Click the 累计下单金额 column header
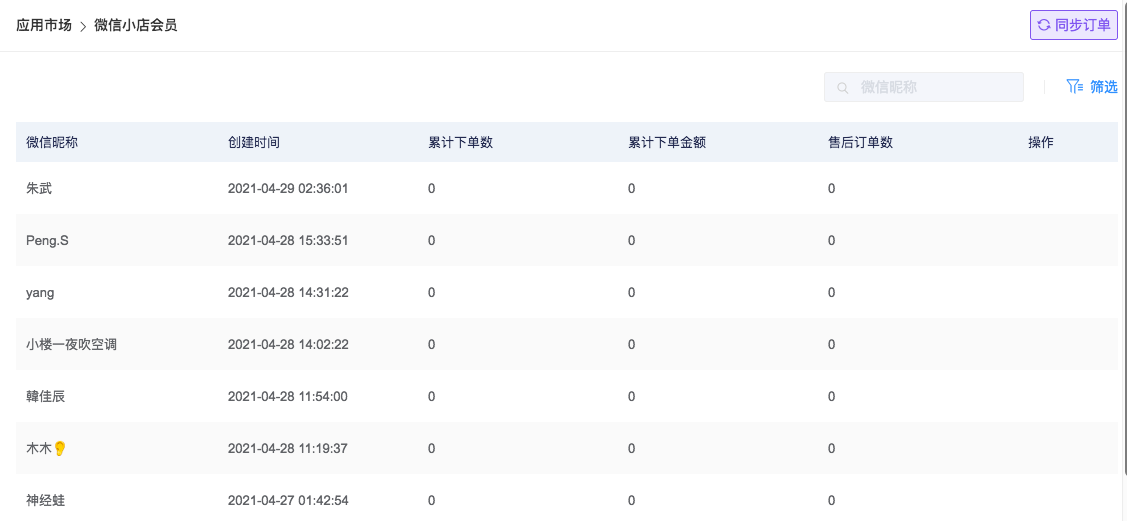The height and width of the screenshot is (521, 1127). [667, 142]
